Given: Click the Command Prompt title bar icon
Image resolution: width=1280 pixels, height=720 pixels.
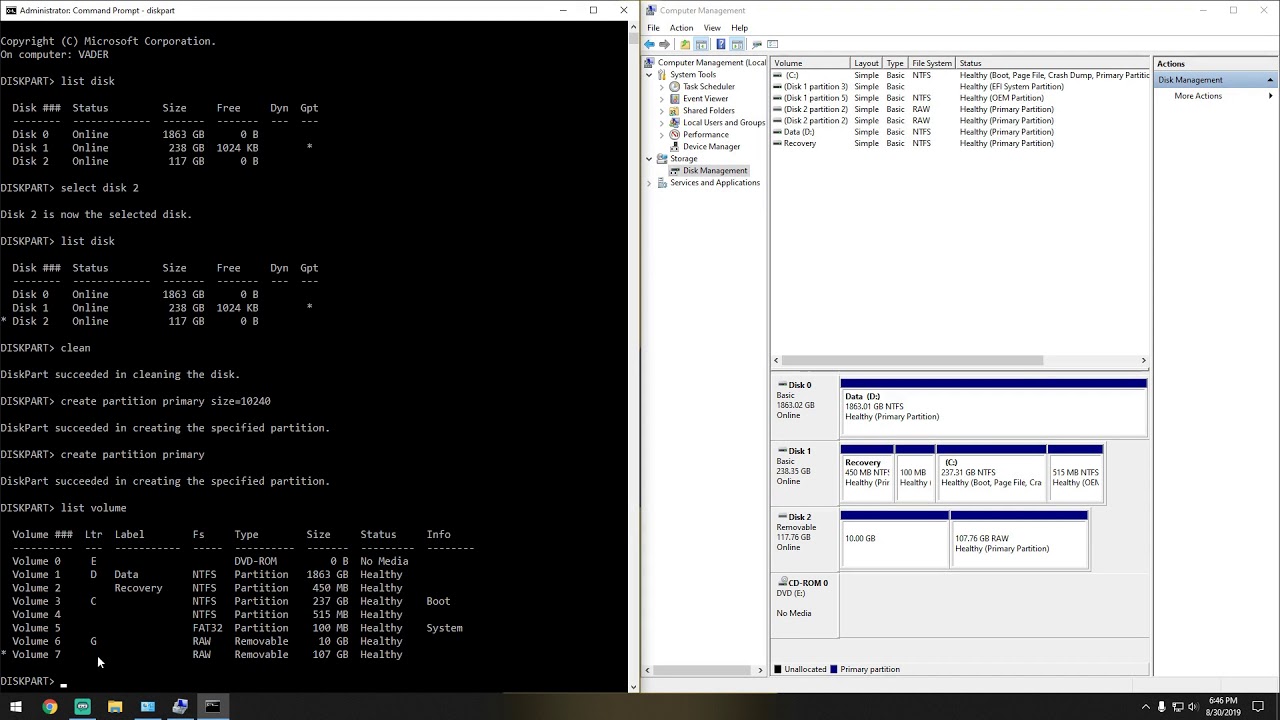Looking at the screenshot, I should (10, 10).
